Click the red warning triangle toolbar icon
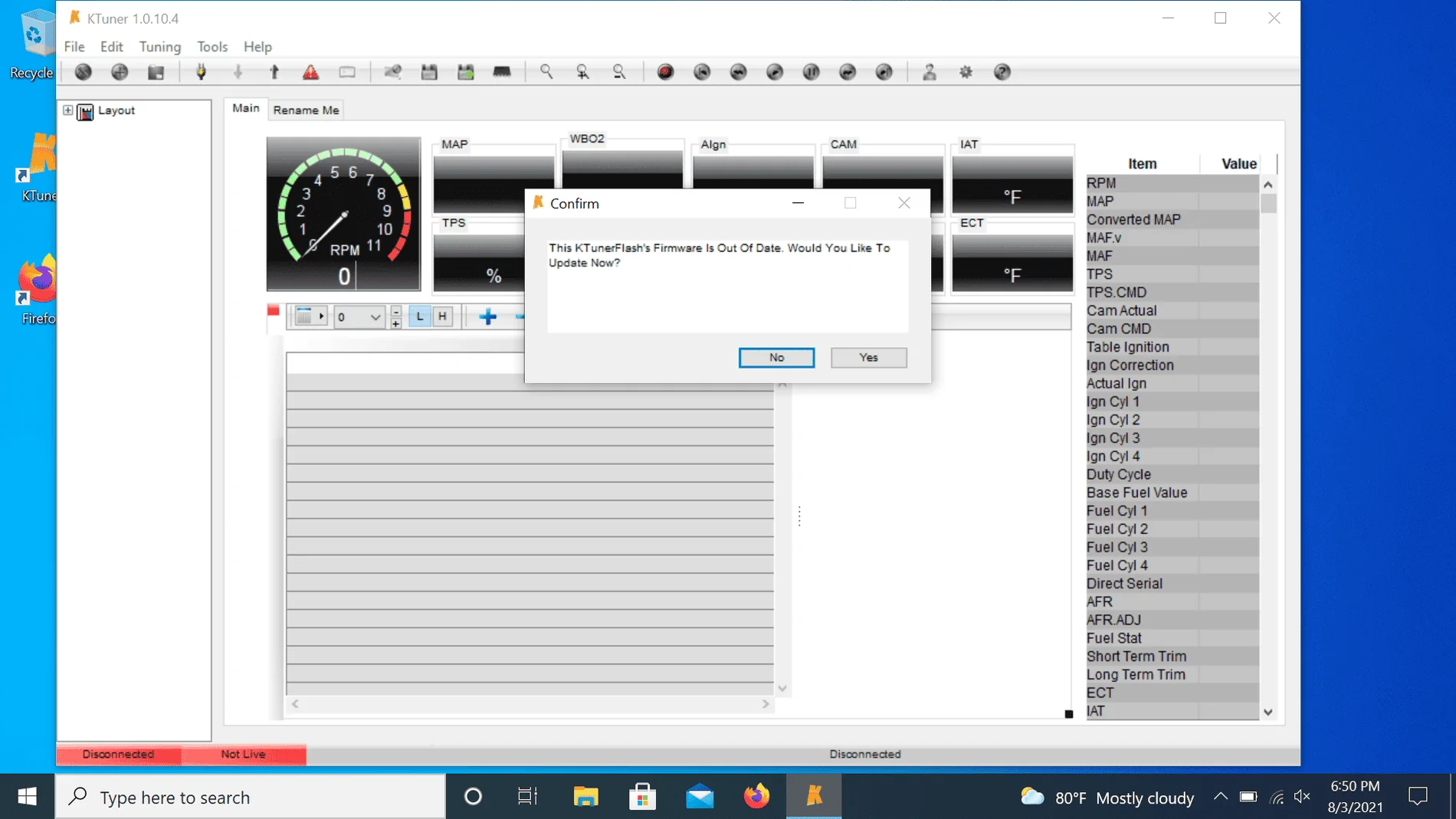 click(310, 72)
